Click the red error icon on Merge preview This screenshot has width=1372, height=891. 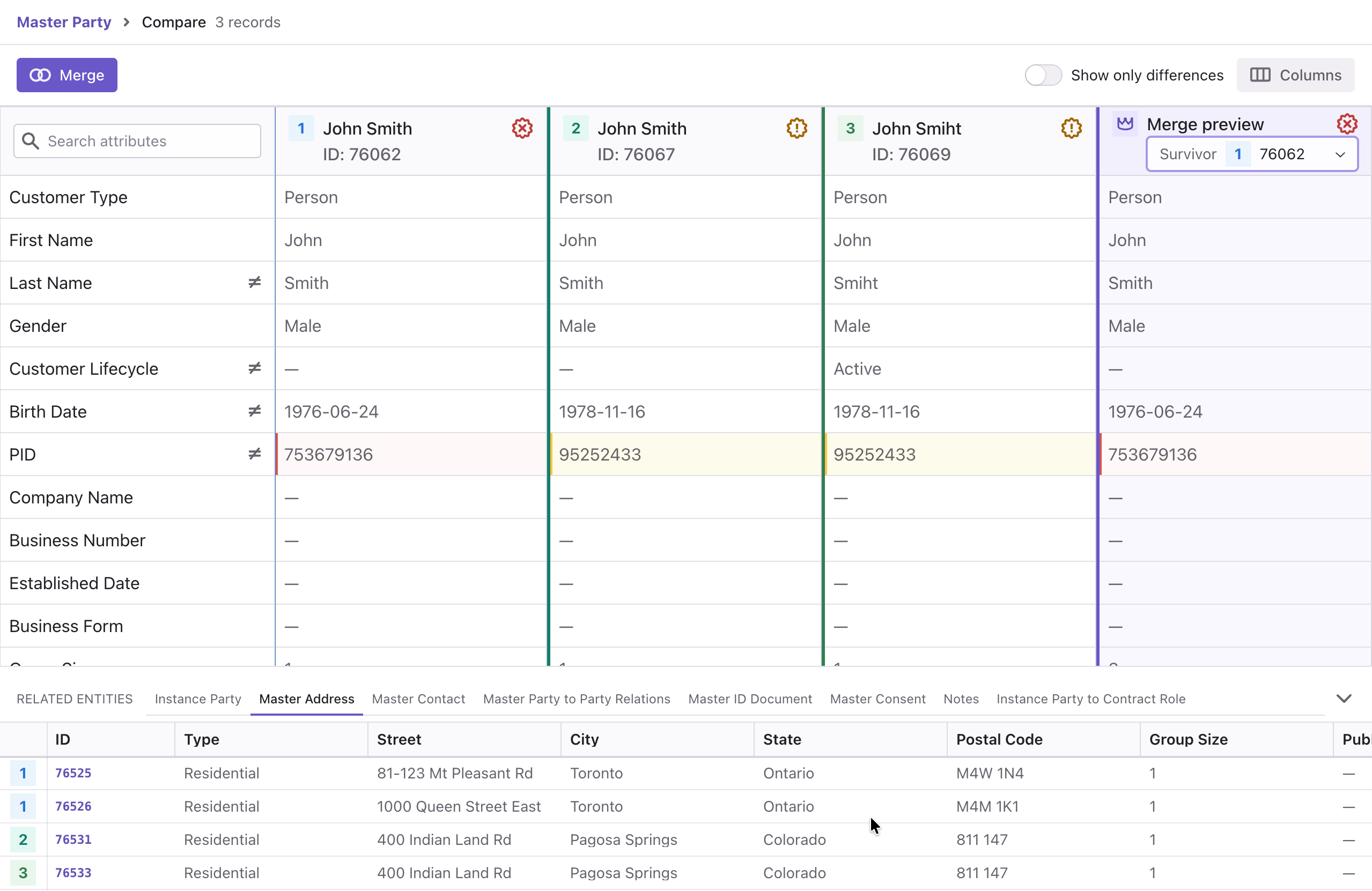pyautogui.click(x=1347, y=124)
